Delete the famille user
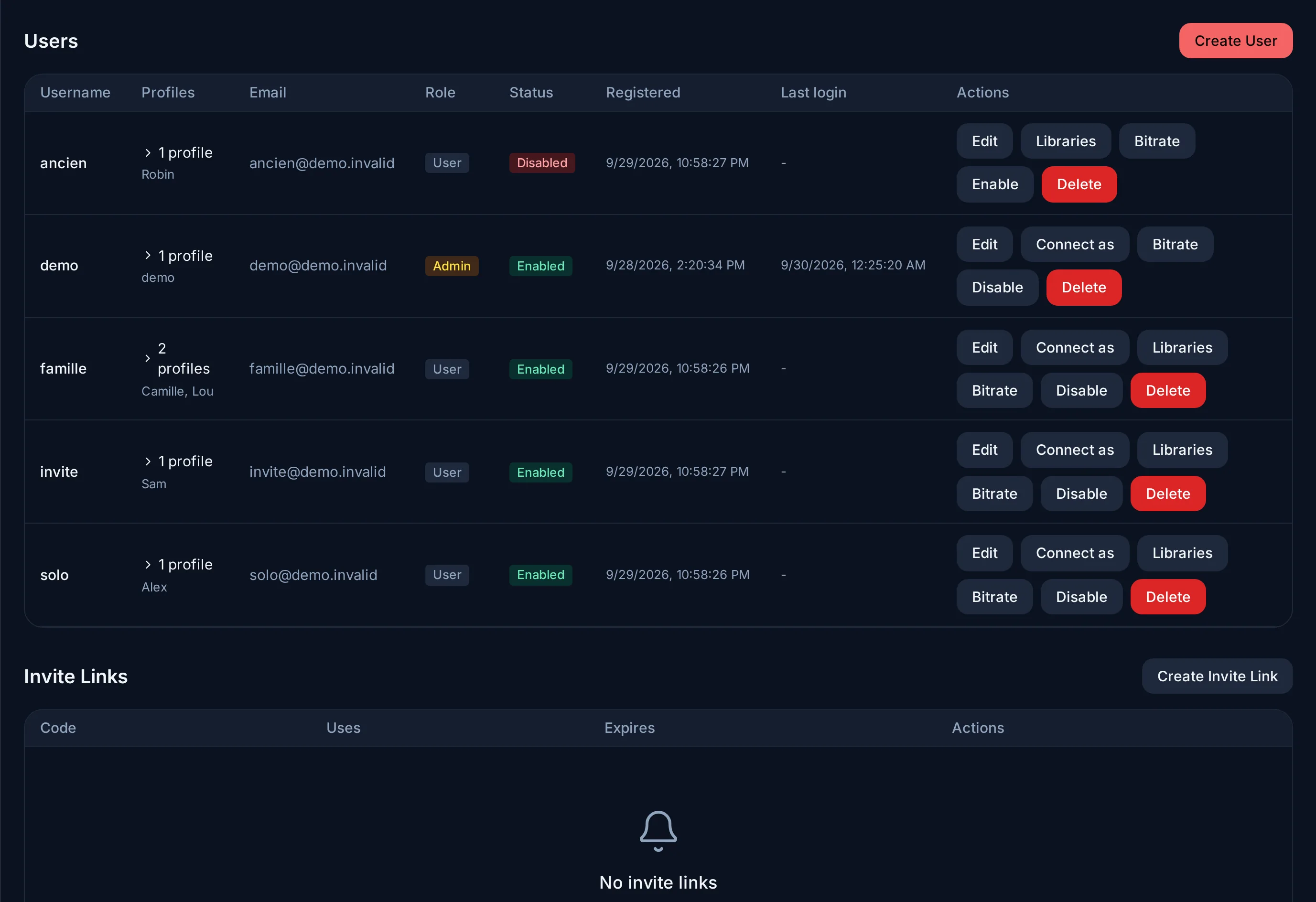1316x902 pixels. tap(1168, 391)
